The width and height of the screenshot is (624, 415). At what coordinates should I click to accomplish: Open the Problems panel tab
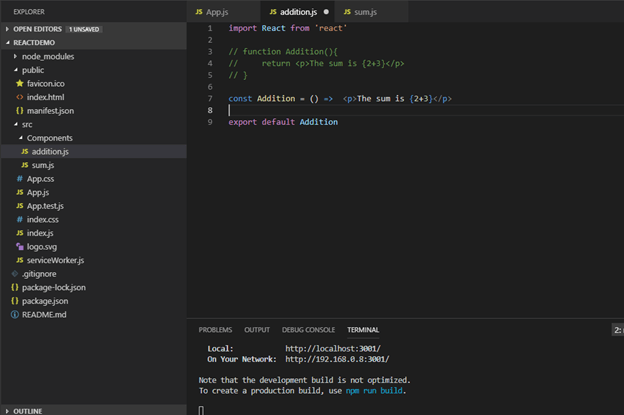tap(215, 329)
